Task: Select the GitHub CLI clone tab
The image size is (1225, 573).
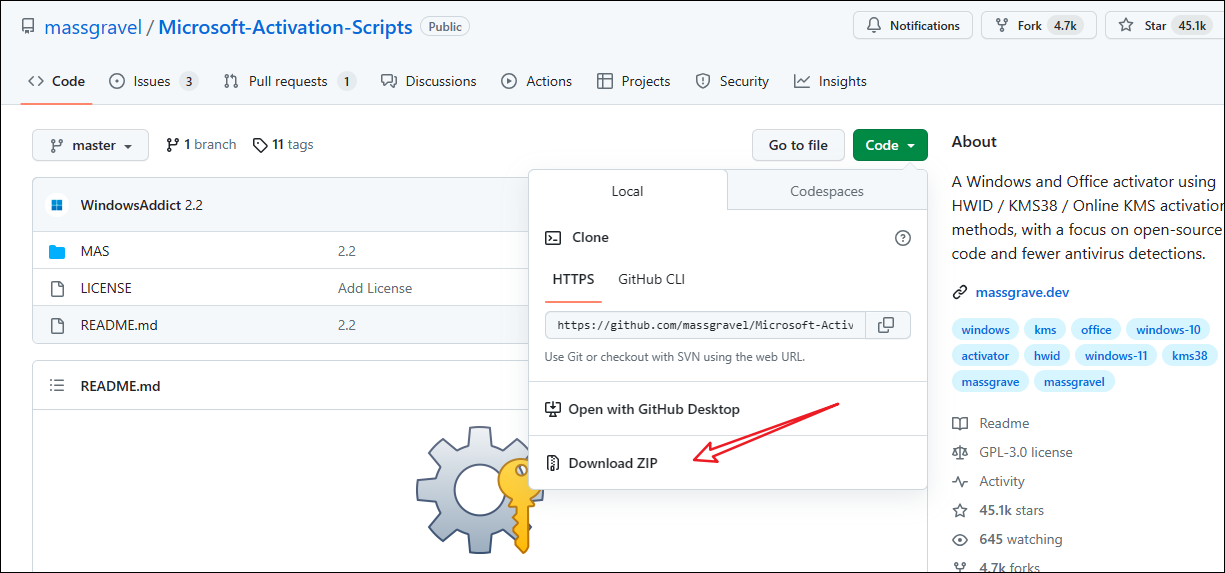Action: pyautogui.click(x=651, y=279)
